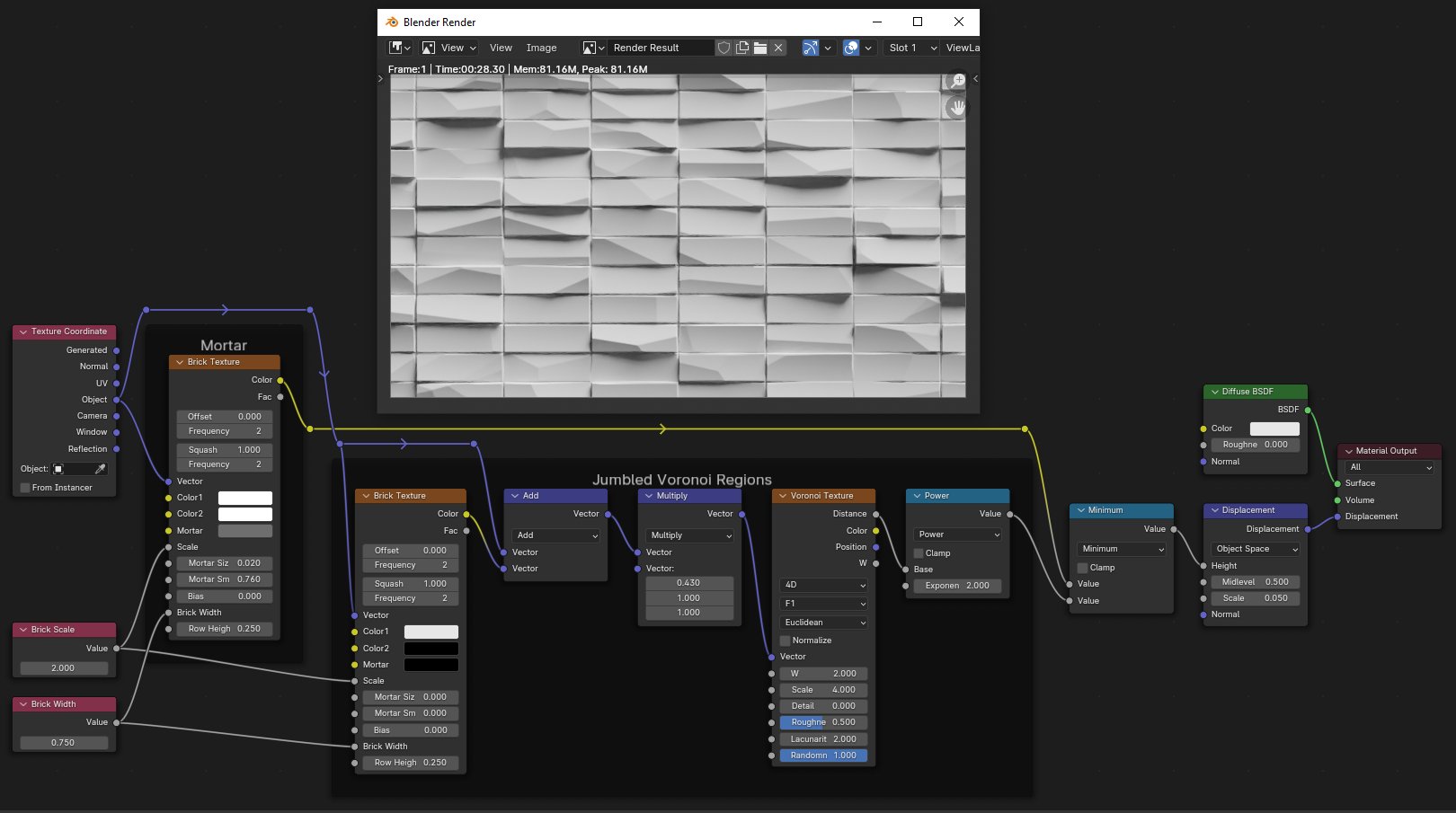Open the View menu in render window
This screenshot has height=813, width=1456.
coord(501,48)
